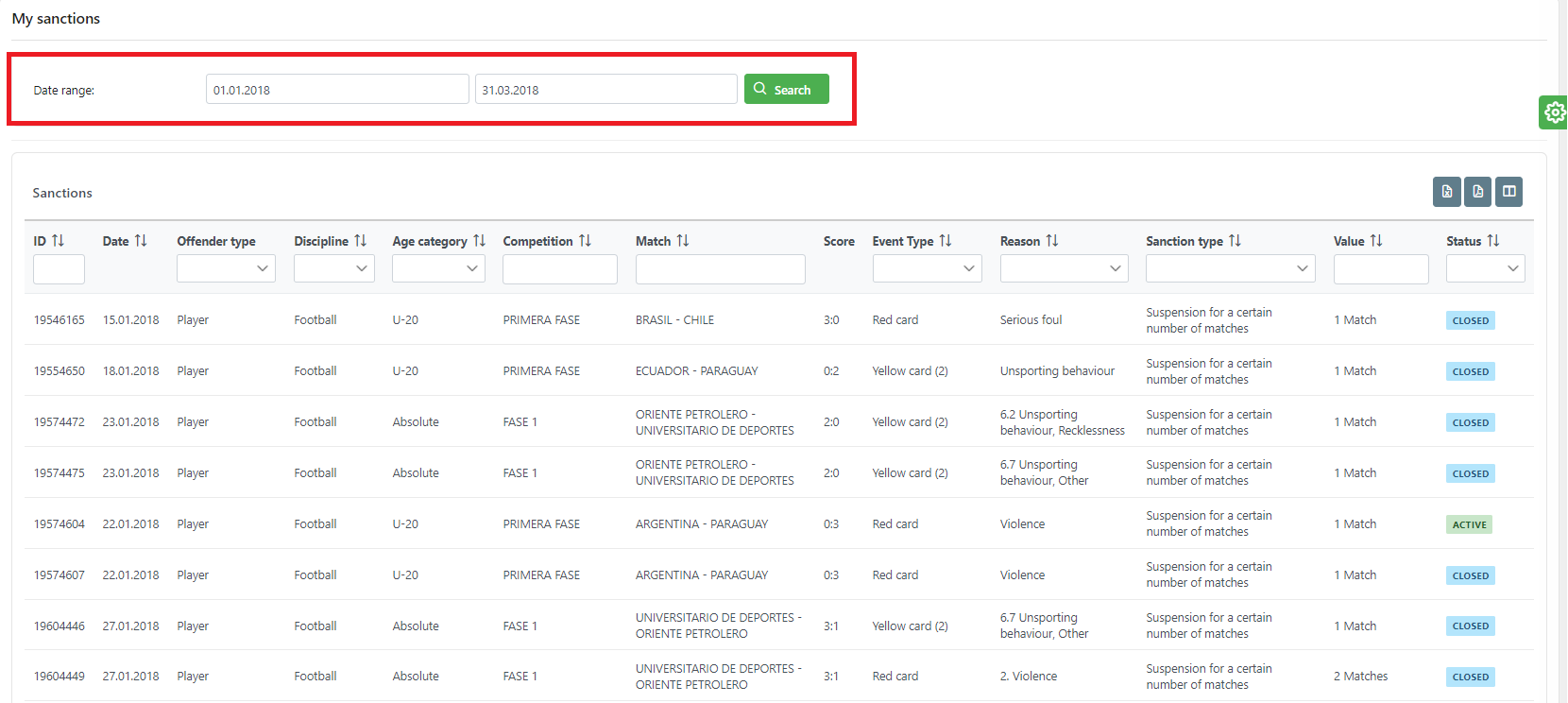
Task: Click the green Search button
Action: pyautogui.click(x=786, y=89)
